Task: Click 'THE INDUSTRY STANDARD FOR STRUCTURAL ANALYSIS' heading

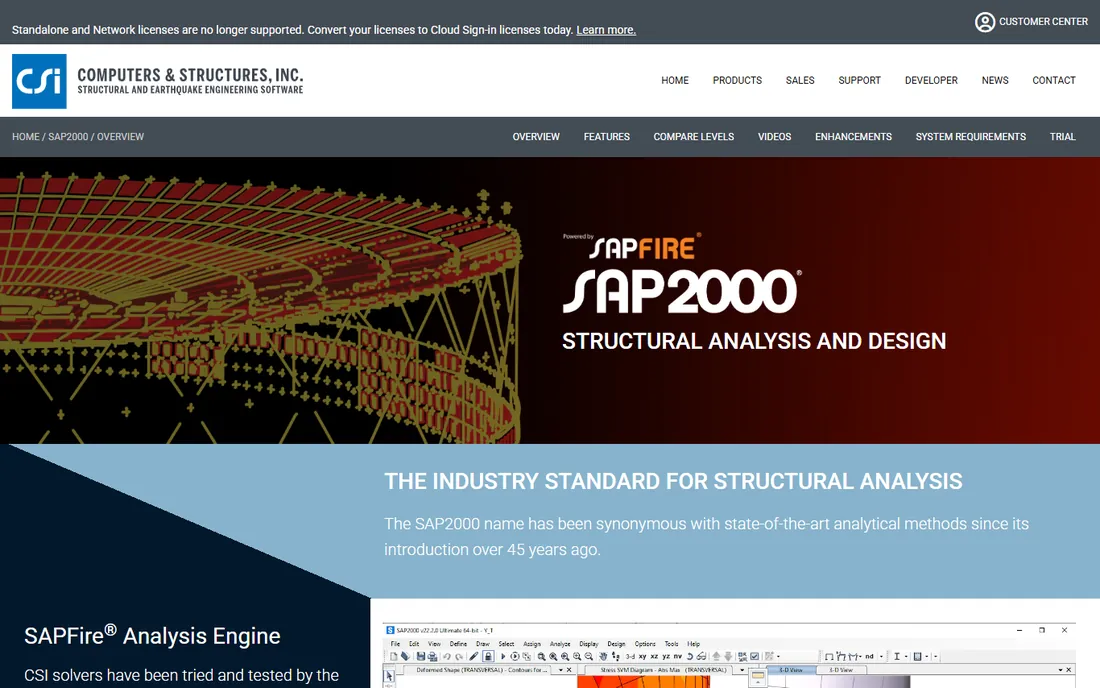Action: pyautogui.click(x=673, y=481)
